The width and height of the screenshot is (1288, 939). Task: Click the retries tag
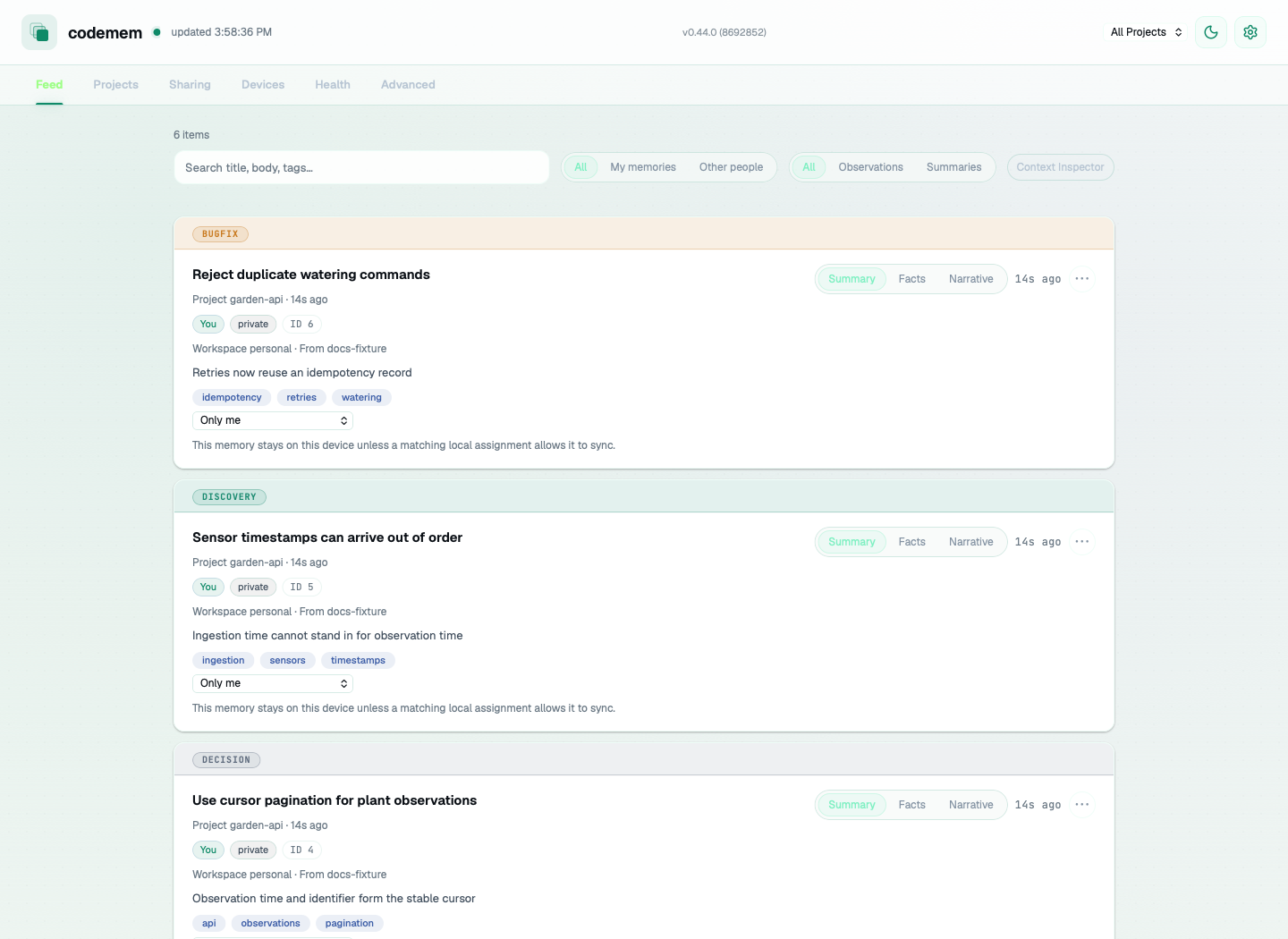[x=301, y=398]
